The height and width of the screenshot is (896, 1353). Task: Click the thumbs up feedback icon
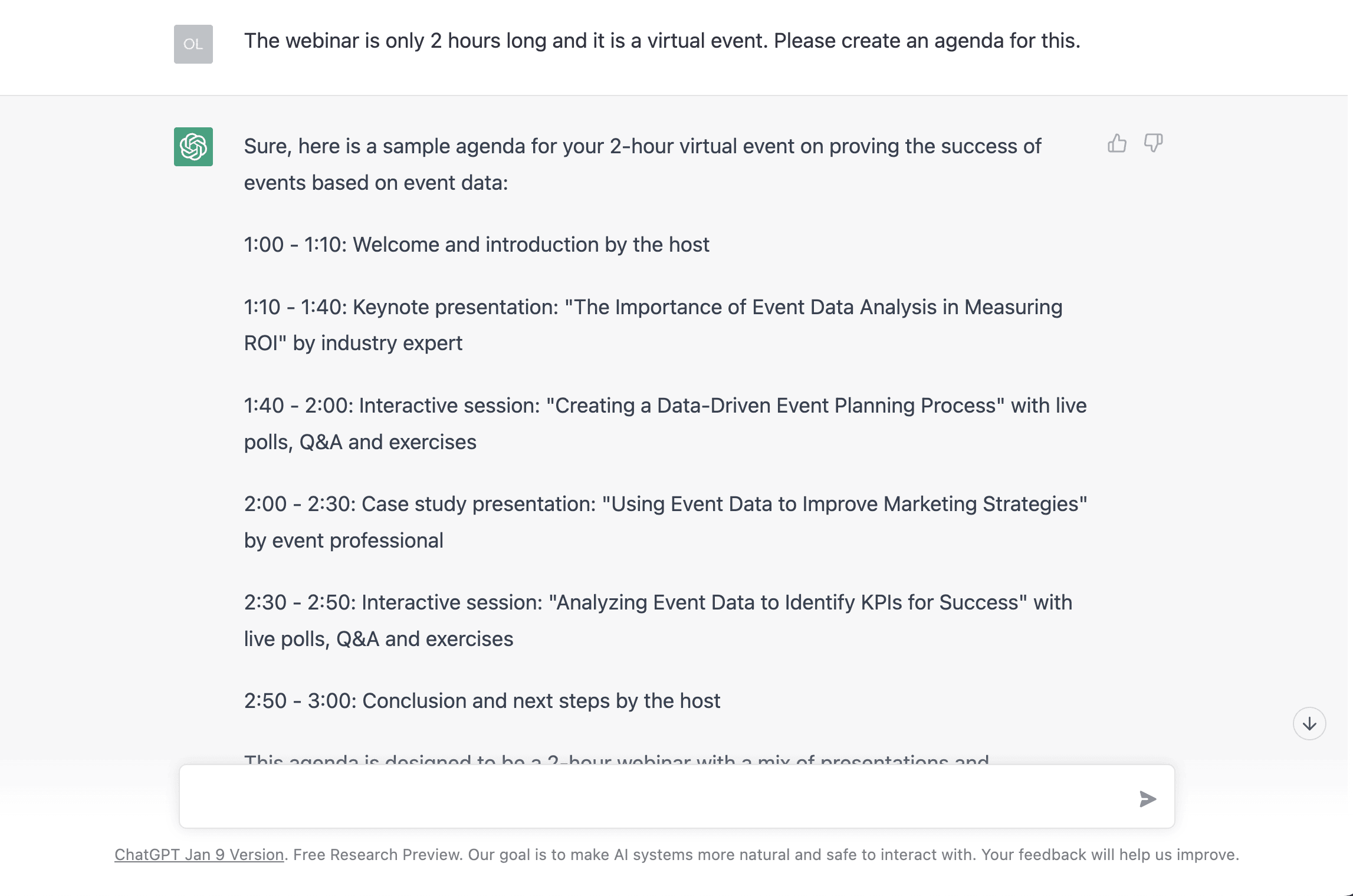(x=1116, y=143)
